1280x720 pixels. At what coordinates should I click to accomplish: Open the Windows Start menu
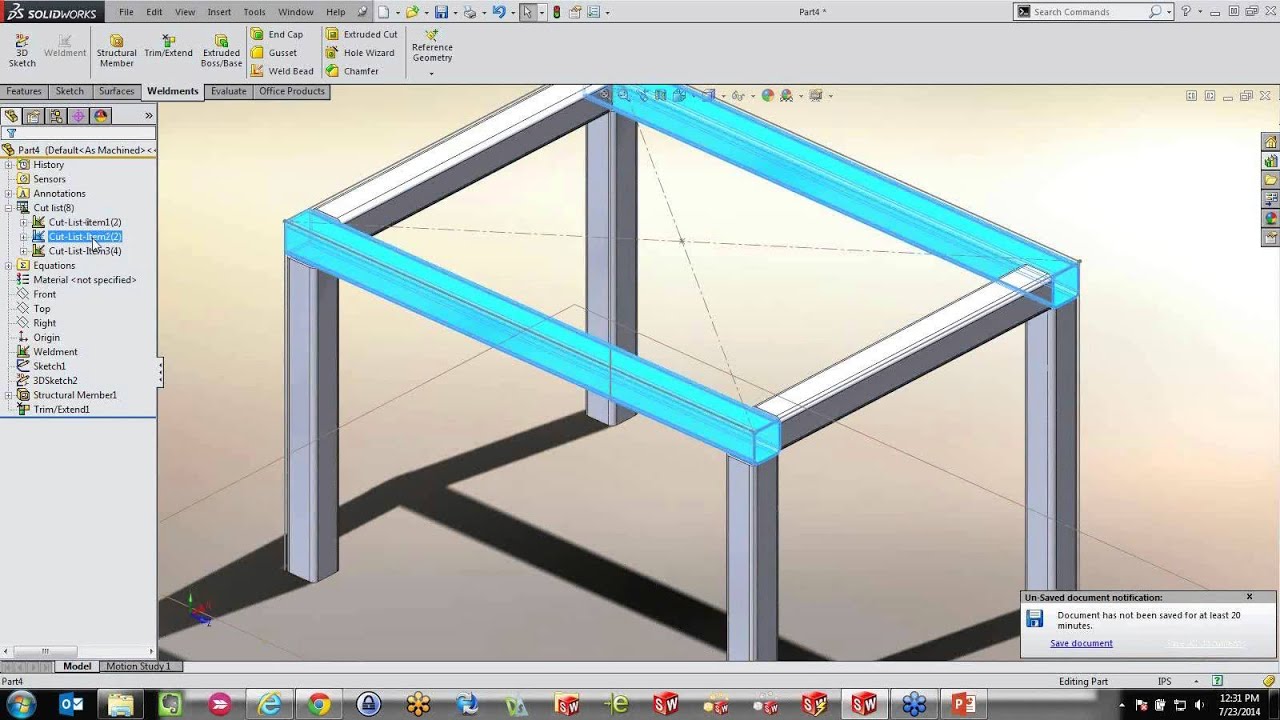(x=20, y=704)
